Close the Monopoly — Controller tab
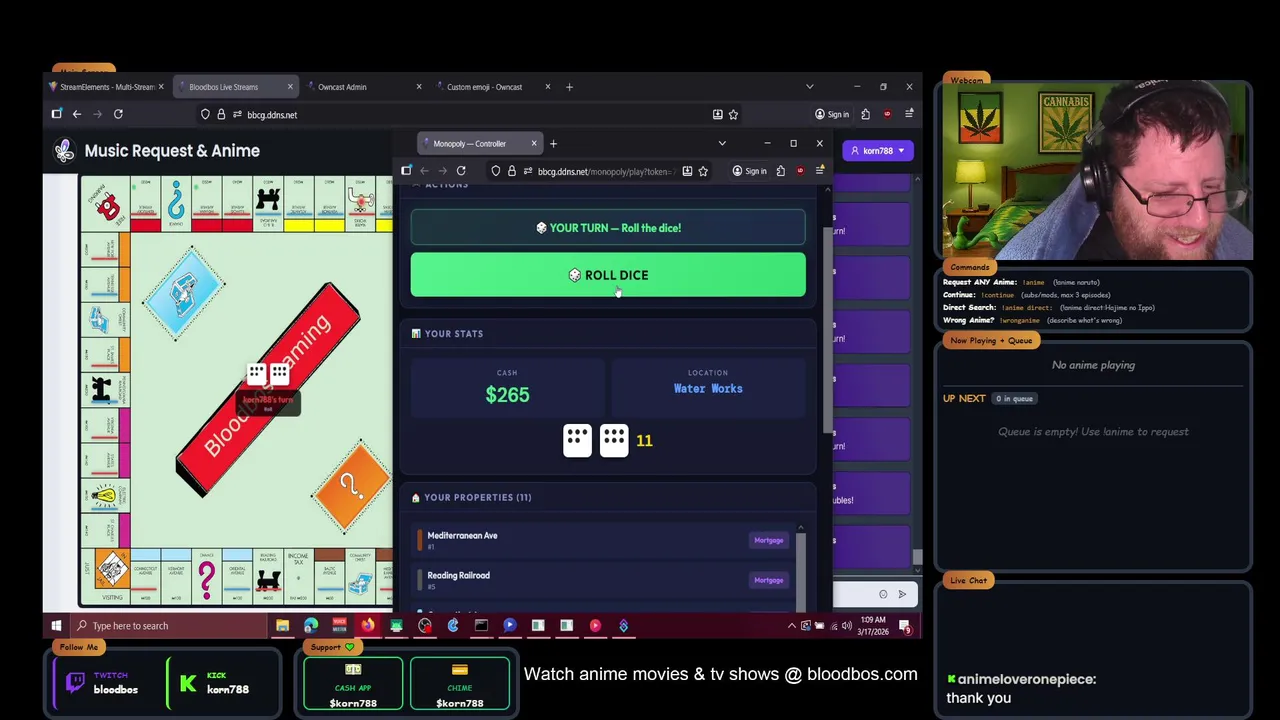Viewport: 1280px width, 720px height. 533,143
